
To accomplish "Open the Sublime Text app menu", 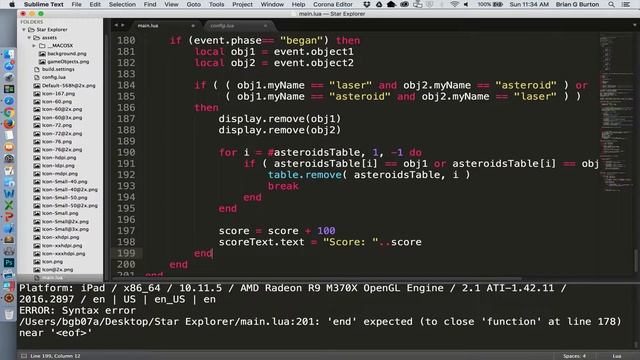I will pos(44,4).
